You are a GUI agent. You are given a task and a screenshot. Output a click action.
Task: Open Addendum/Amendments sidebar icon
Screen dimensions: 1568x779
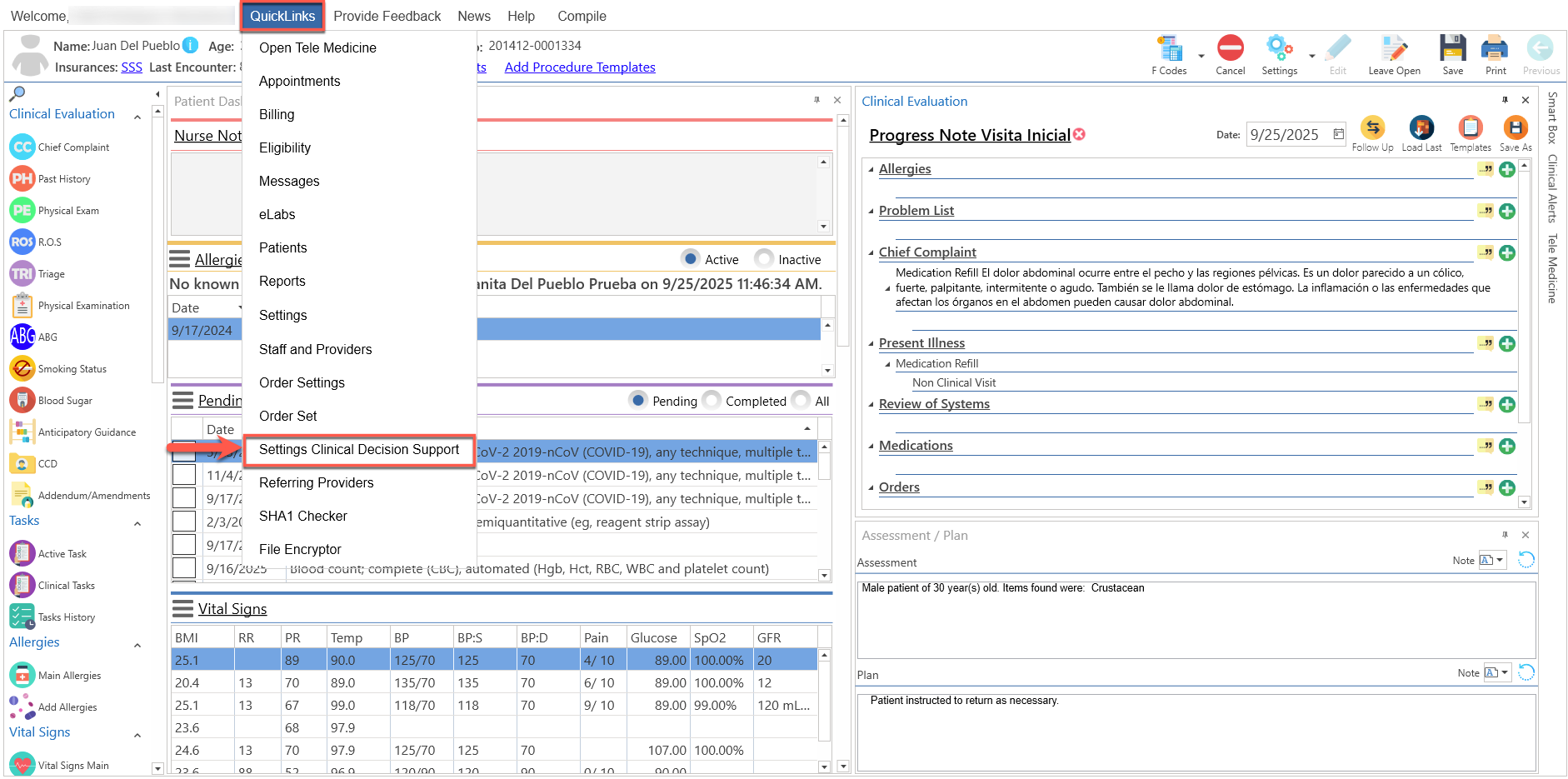(22, 496)
